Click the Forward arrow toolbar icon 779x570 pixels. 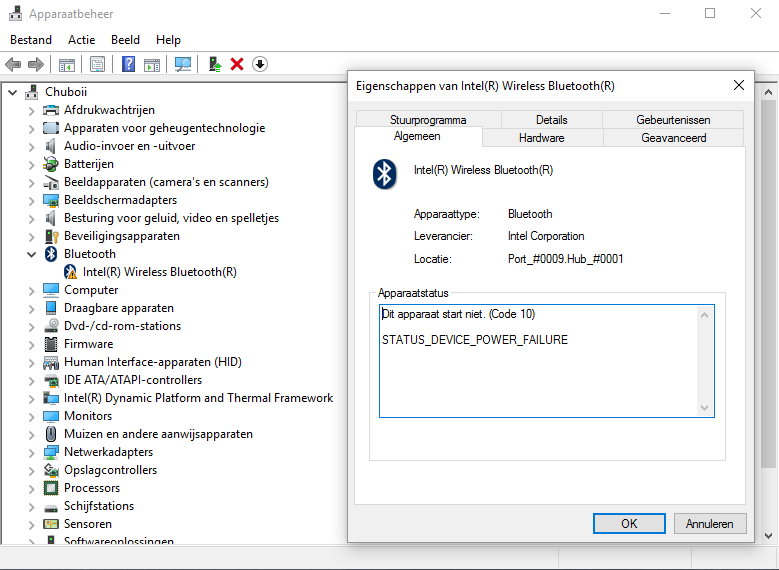36,64
